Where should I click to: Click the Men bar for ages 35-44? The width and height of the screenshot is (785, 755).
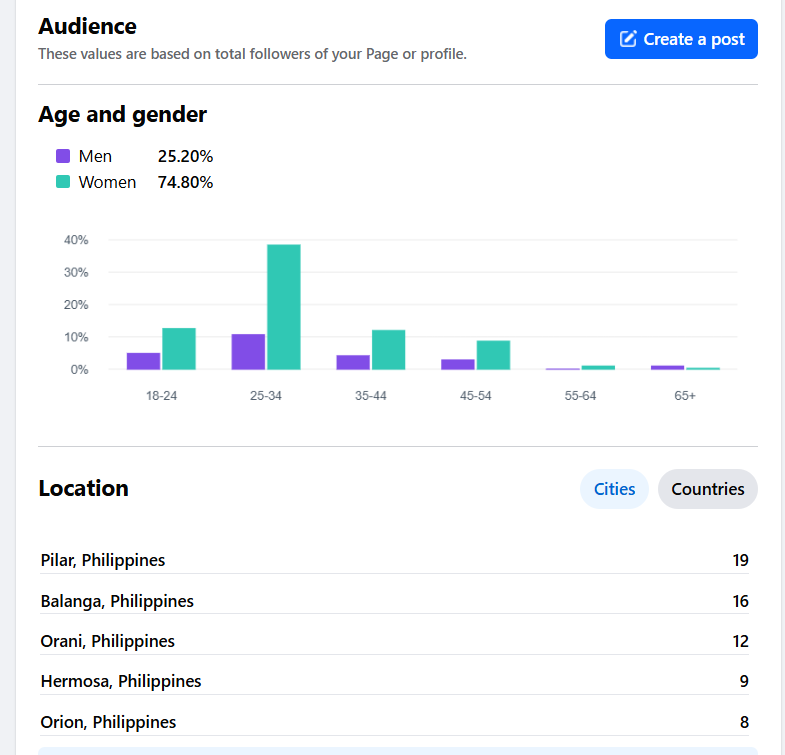[353, 362]
